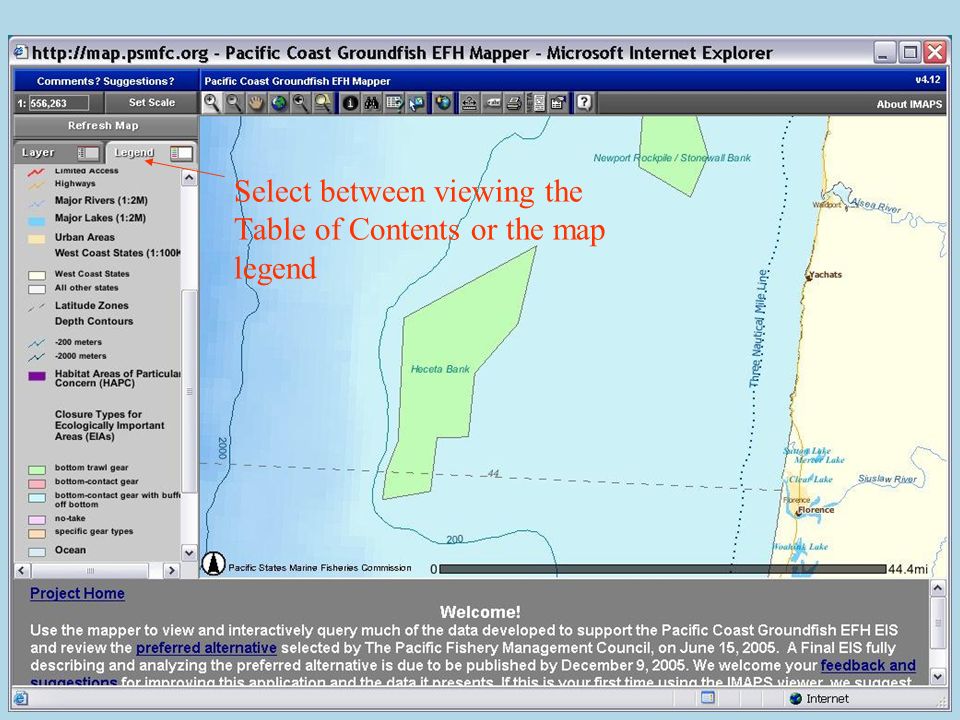
Task: Activate the Pan hand tool
Action: [256, 103]
